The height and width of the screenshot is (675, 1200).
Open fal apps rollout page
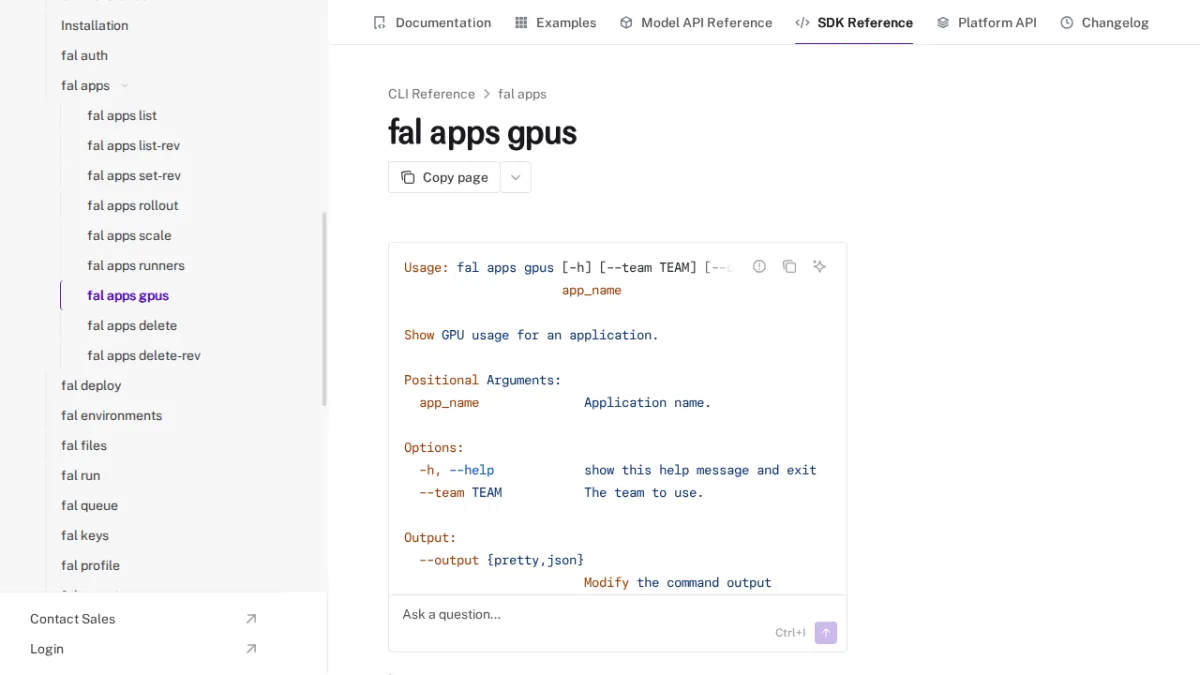coord(133,205)
